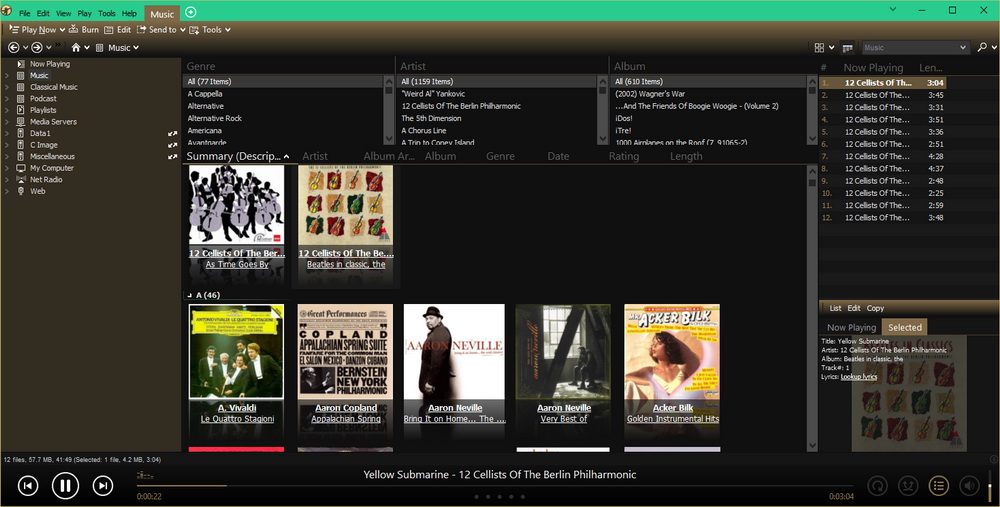Screen dimensions: 1000x507
Task: Pause playback with the pause button
Action: pyautogui.click(x=65, y=486)
